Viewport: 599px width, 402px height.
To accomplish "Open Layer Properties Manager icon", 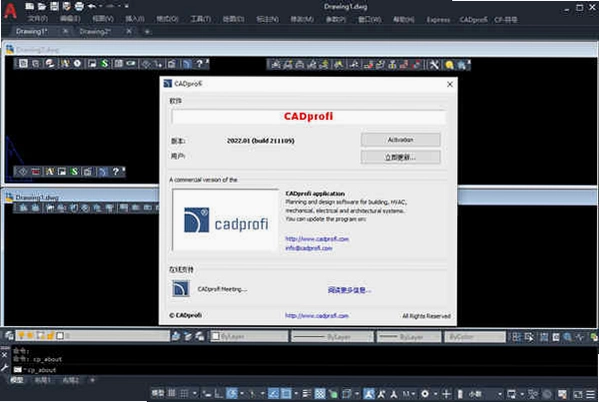I will (9, 336).
